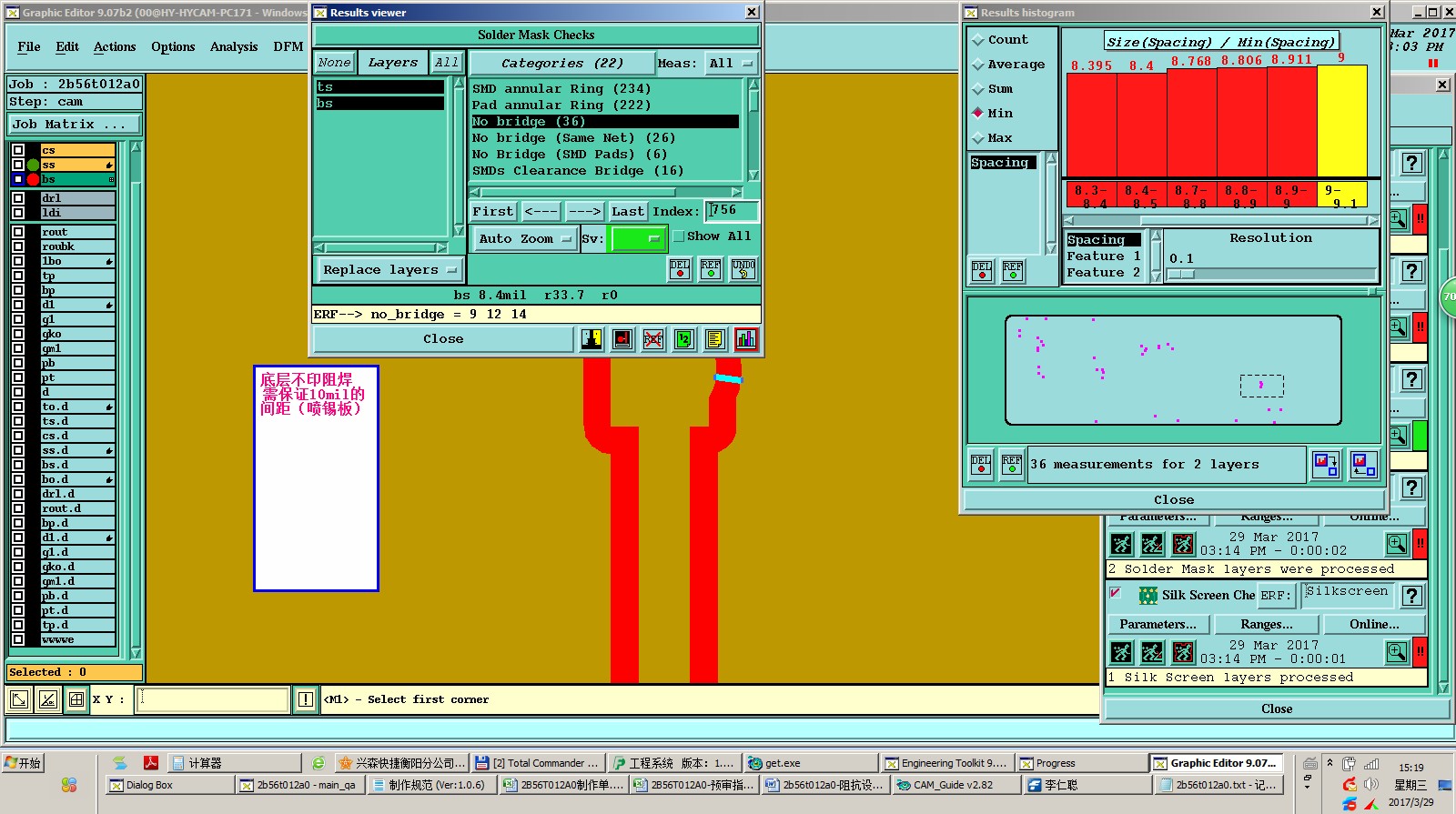This screenshot has height=814, width=1456.
Task: Click DEL icon under Spacing list in histogram
Action: pyautogui.click(x=982, y=271)
